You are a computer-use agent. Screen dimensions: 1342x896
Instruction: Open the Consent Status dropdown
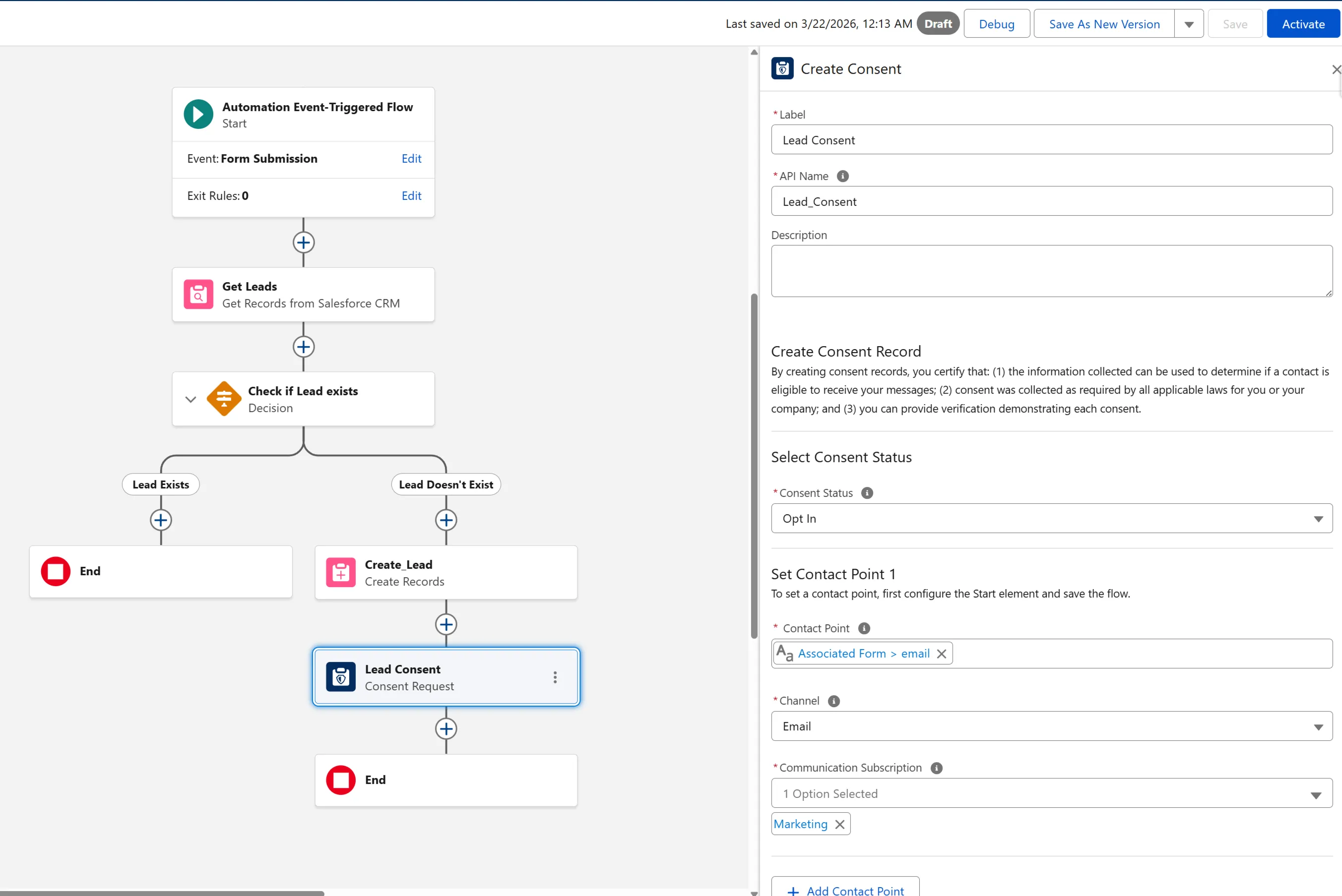point(1052,518)
